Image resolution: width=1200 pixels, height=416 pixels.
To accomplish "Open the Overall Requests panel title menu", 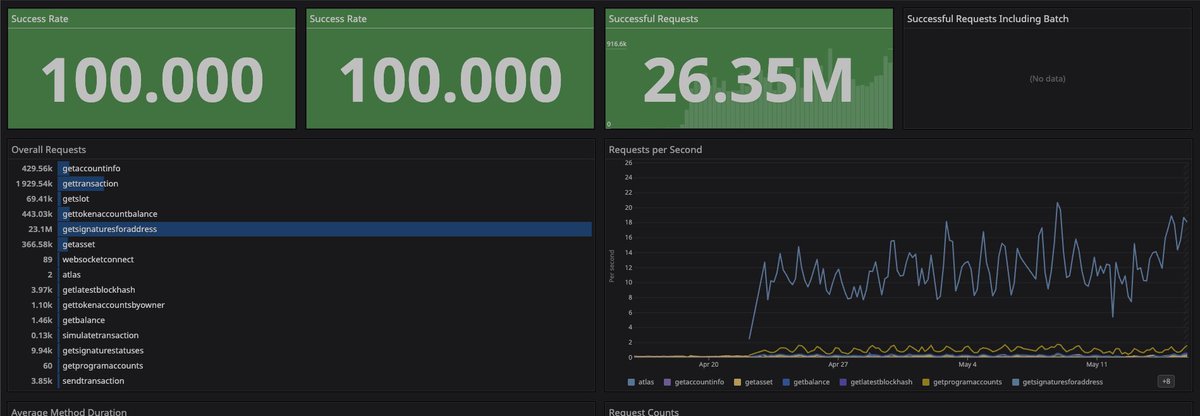I will pyautogui.click(x=49, y=149).
